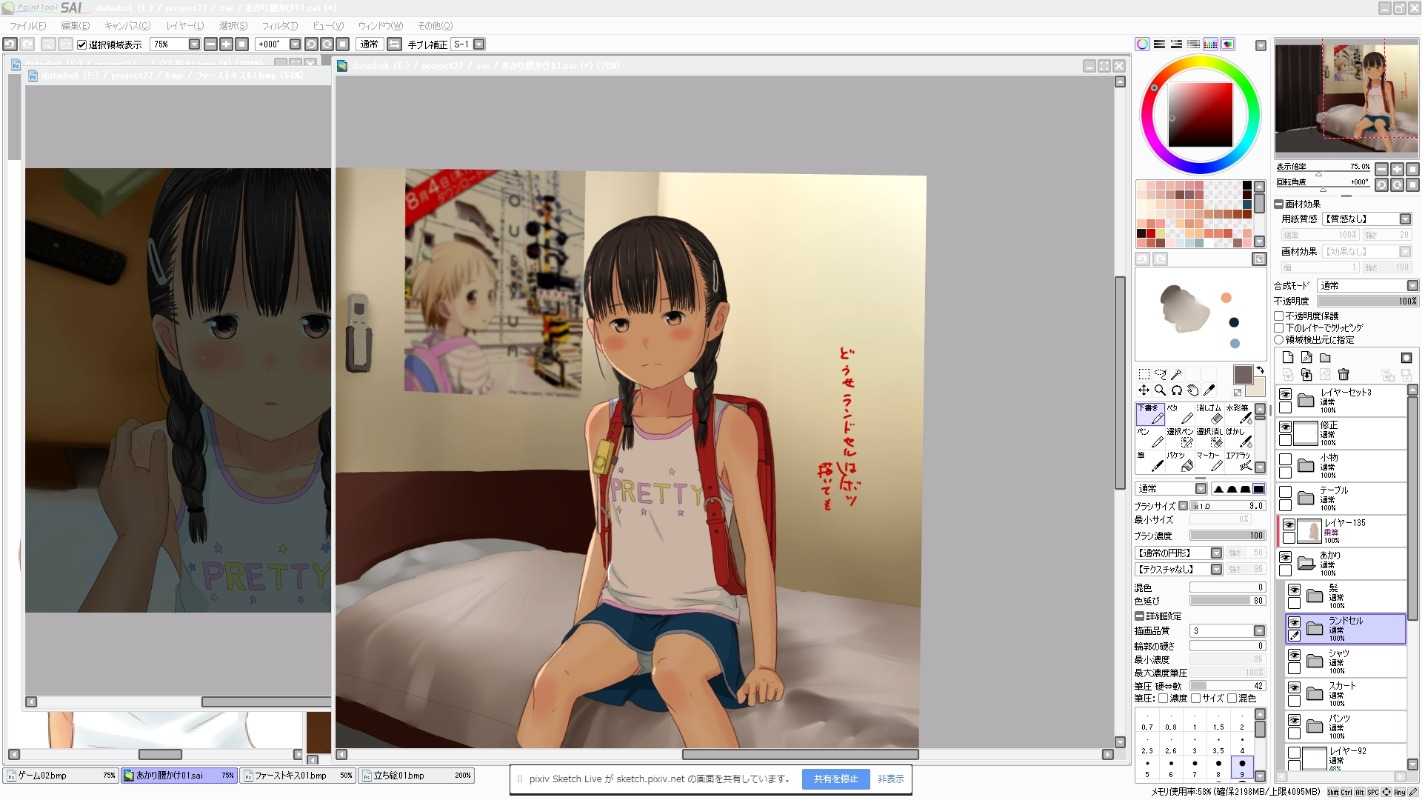Image resolution: width=1422 pixels, height=800 pixels.
Task: Open the ファイル(F) menu
Action: tap(27, 26)
